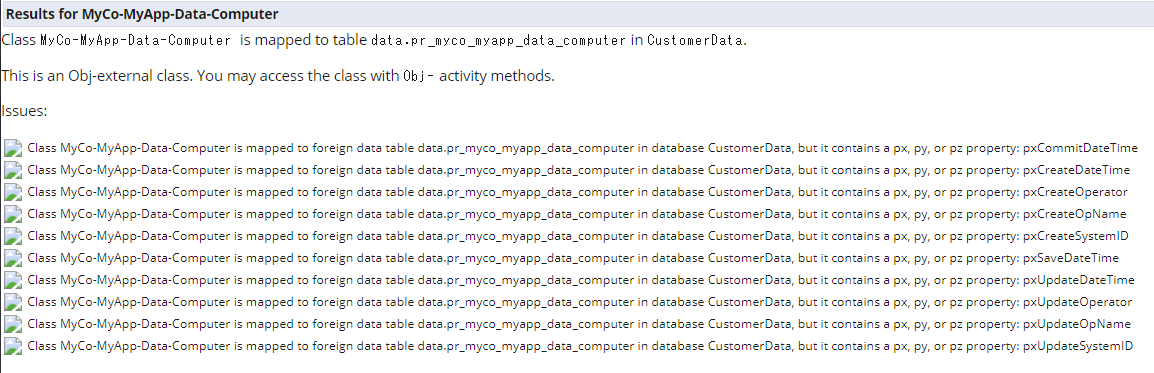Click the pxCreateSystemID property name at line end

pyautogui.click(x=1076, y=236)
